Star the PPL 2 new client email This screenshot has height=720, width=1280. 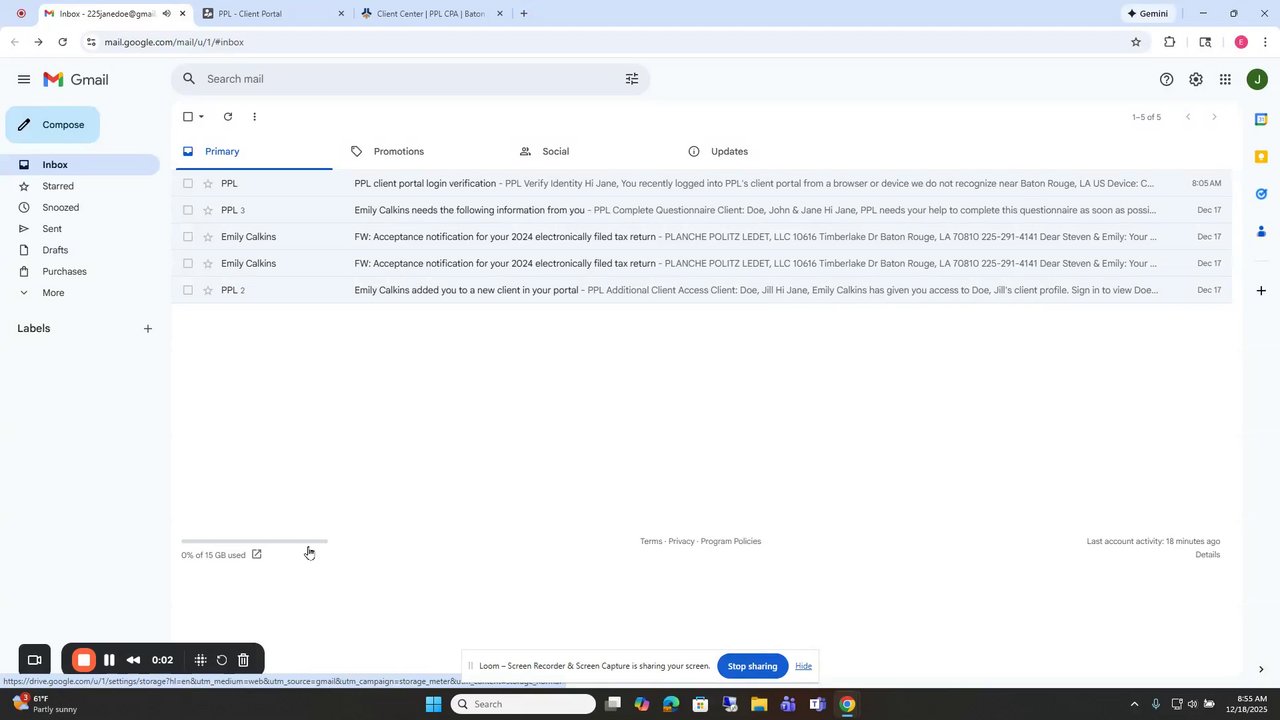(x=208, y=290)
